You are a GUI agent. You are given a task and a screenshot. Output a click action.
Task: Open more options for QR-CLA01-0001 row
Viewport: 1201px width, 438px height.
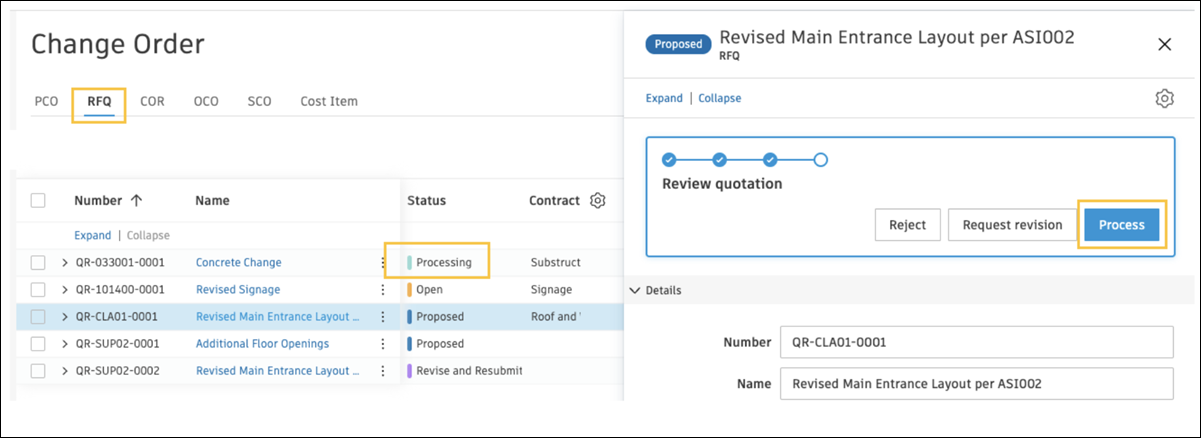coord(382,317)
